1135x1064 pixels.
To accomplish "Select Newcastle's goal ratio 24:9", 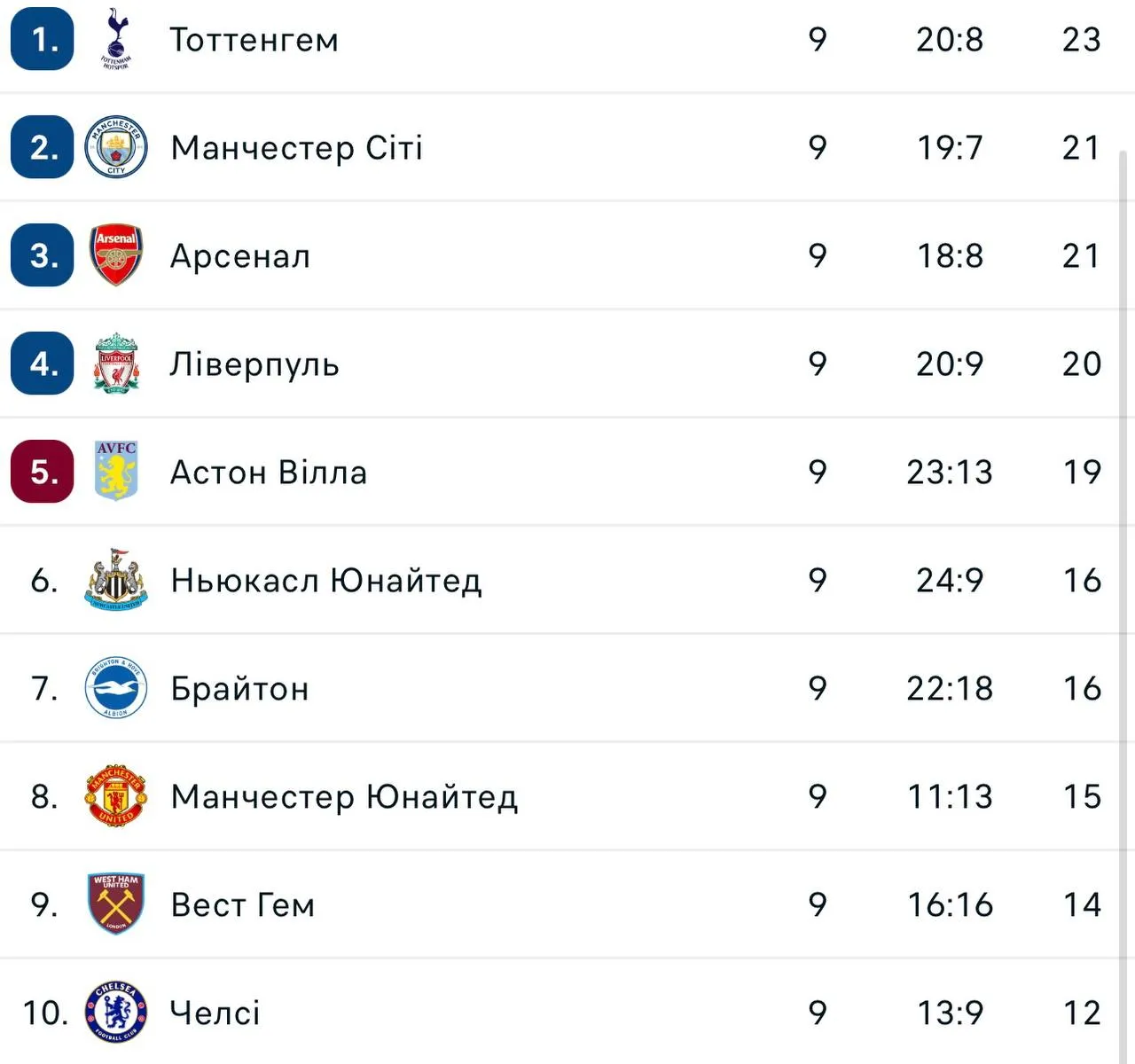I will (949, 581).
